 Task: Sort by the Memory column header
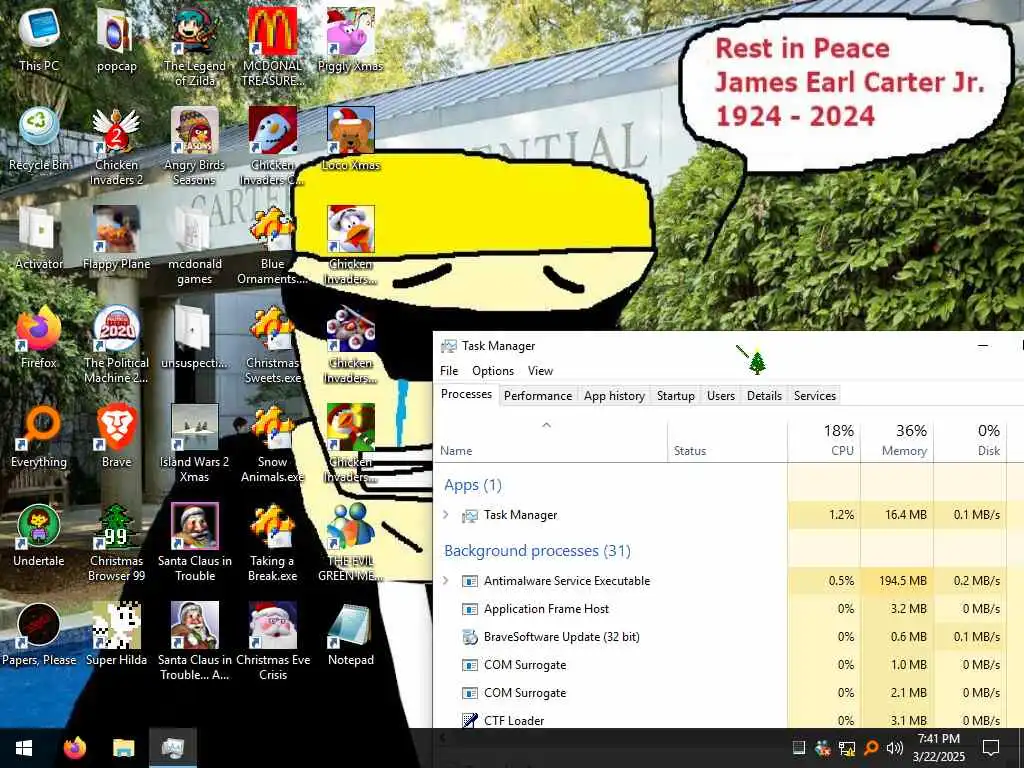(897, 441)
